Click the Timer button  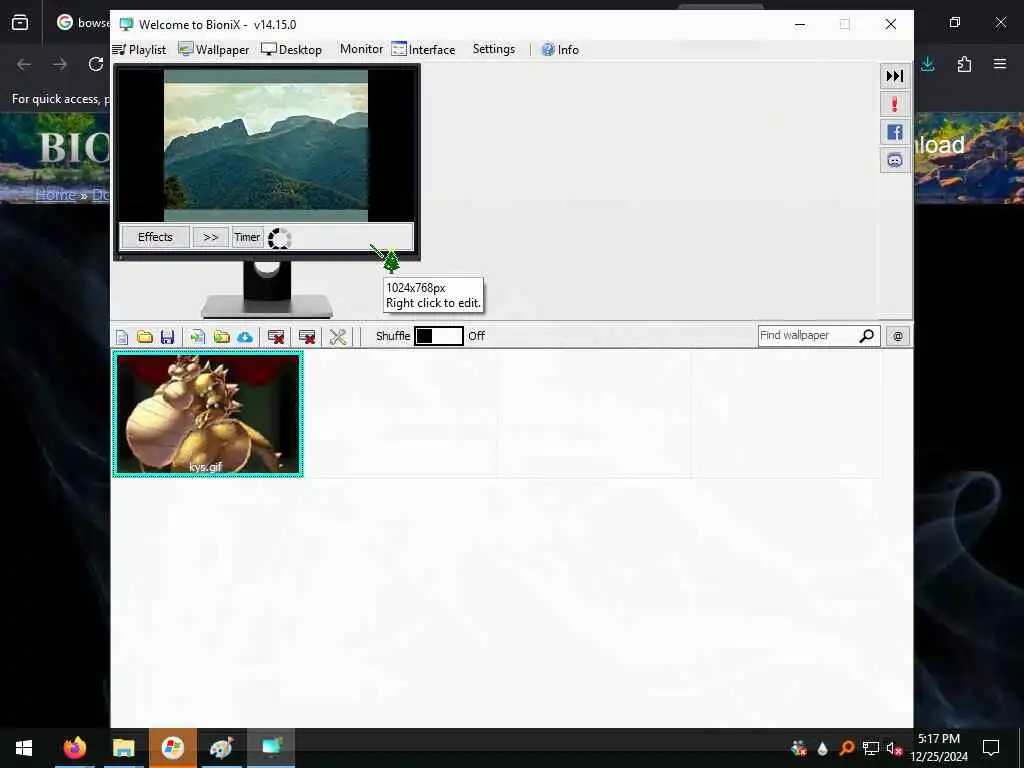[x=248, y=237]
